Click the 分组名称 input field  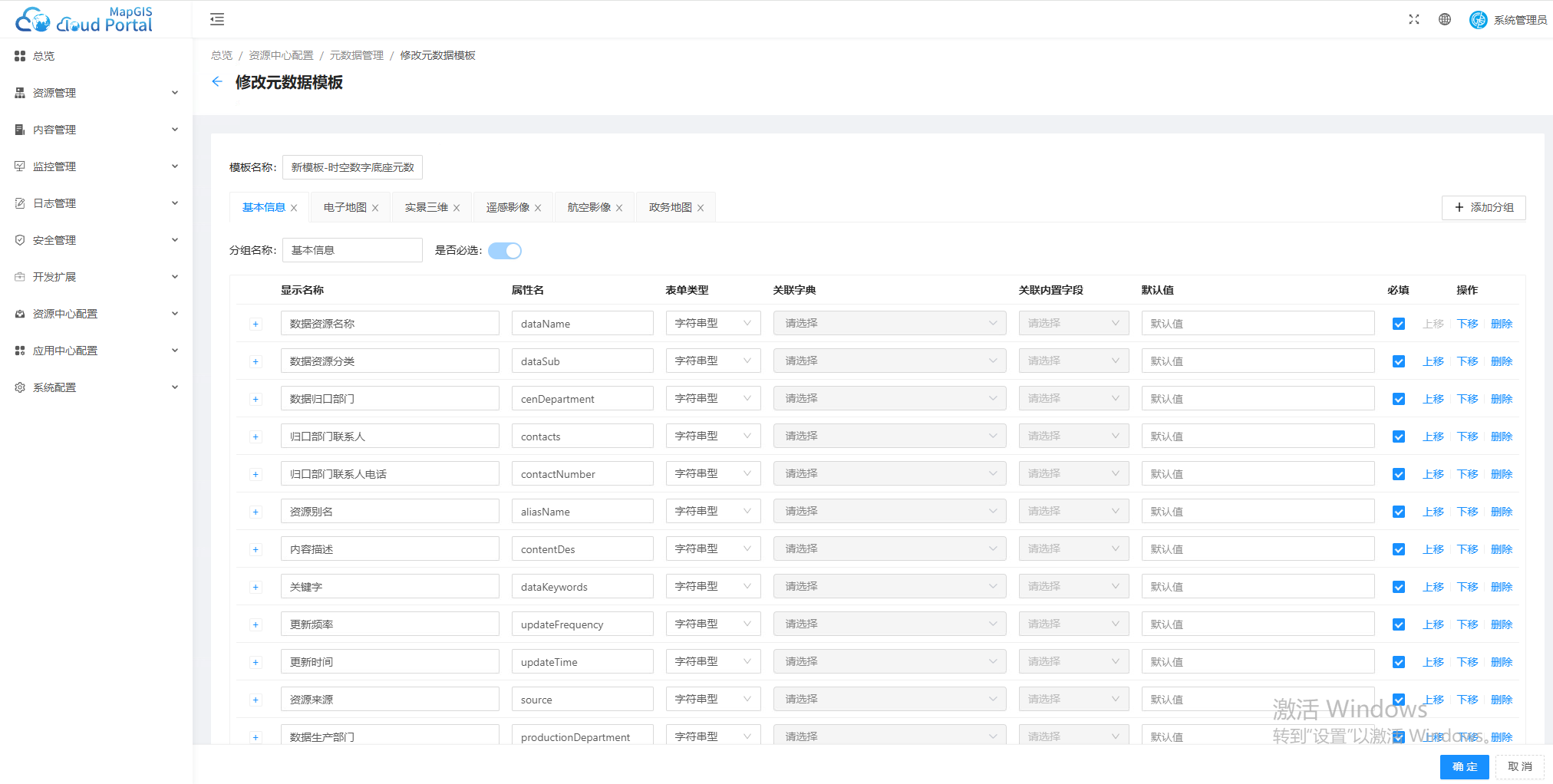[x=352, y=250]
